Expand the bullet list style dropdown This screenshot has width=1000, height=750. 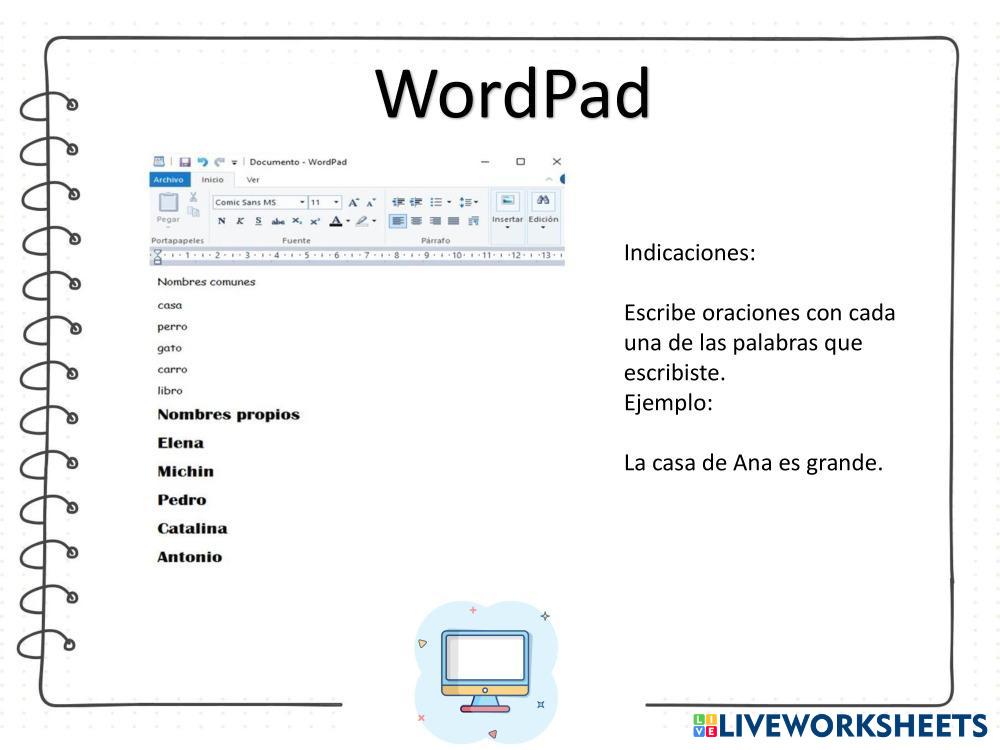tap(449, 202)
